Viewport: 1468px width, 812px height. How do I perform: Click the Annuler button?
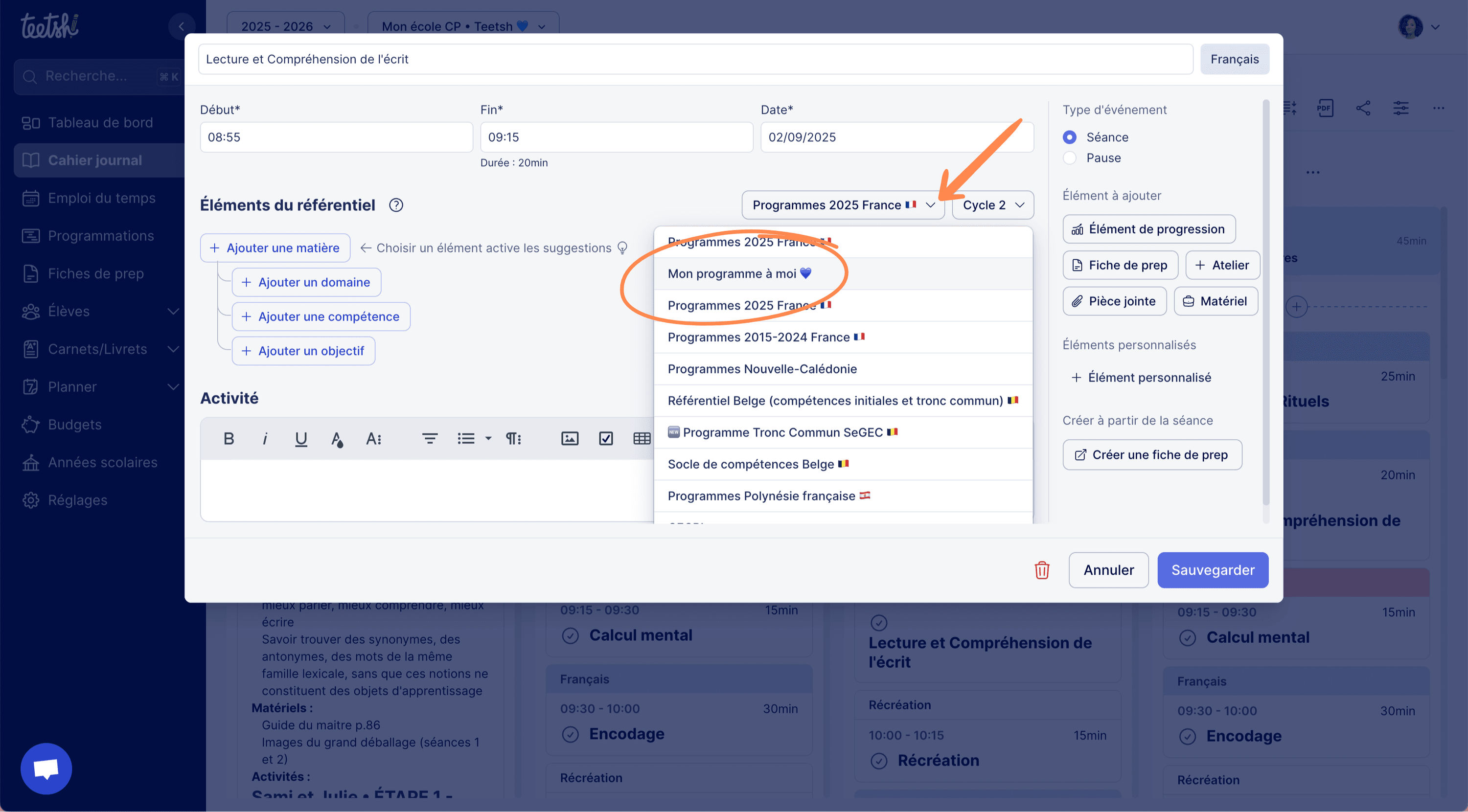pyautogui.click(x=1108, y=570)
